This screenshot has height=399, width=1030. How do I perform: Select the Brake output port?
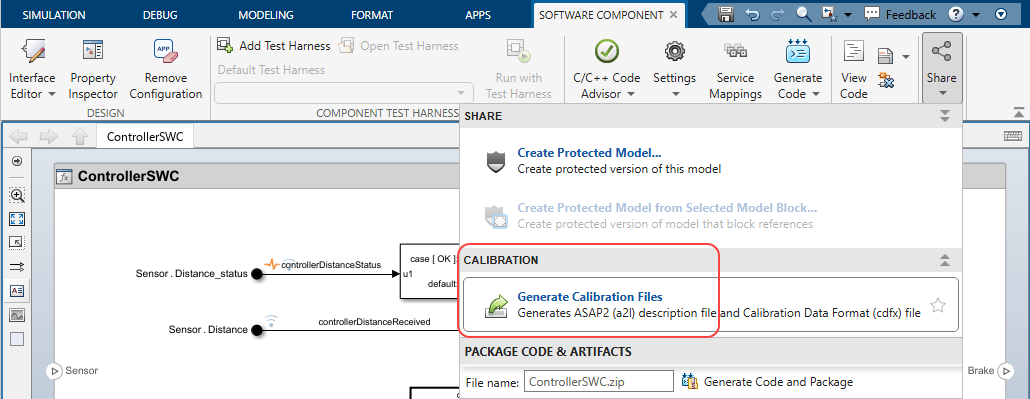coord(1006,371)
